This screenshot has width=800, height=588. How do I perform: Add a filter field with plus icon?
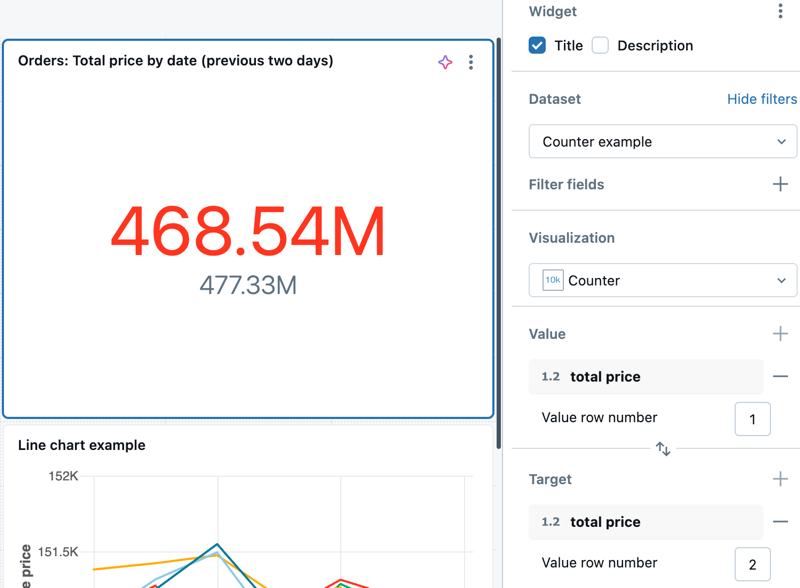[x=780, y=184]
